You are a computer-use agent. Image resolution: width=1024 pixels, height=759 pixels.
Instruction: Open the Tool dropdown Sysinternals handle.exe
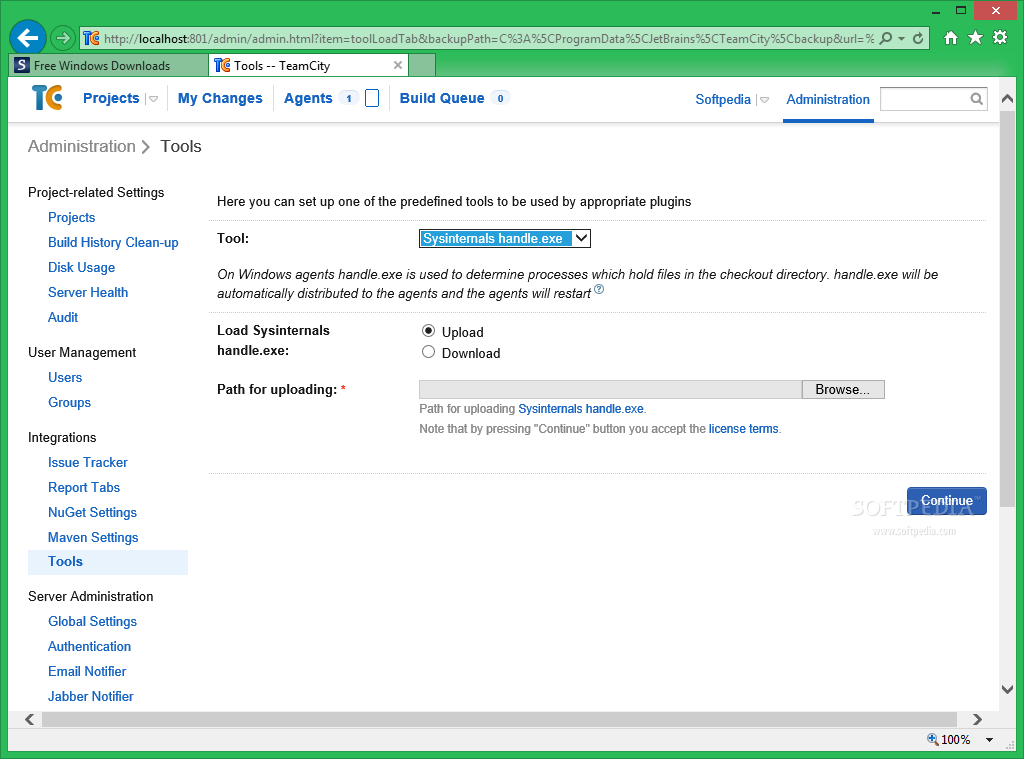point(505,238)
